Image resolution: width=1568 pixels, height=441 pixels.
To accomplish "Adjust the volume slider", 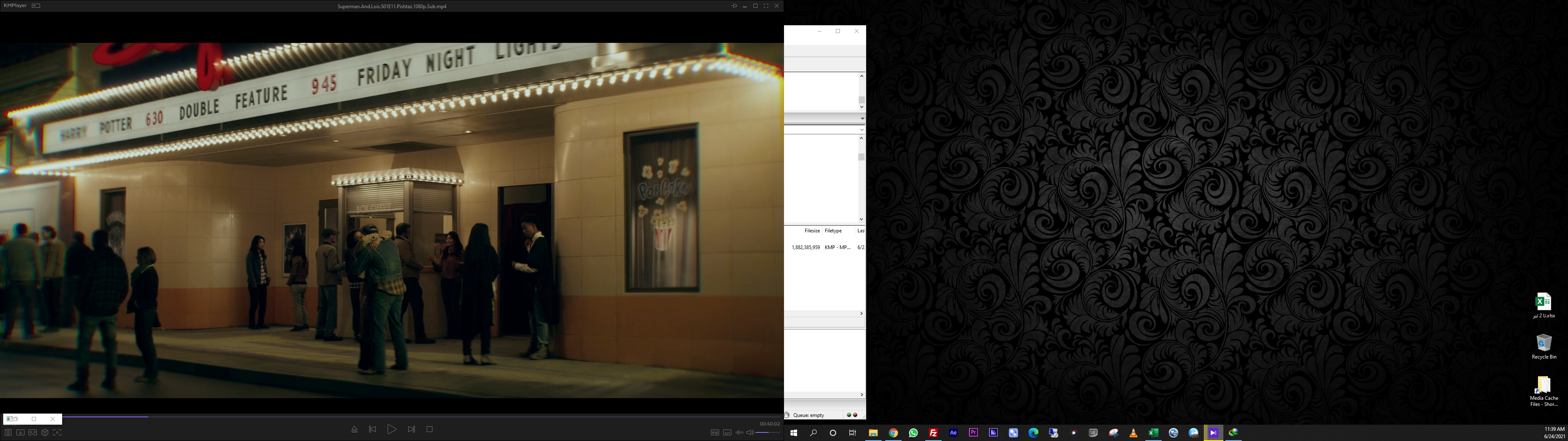I will [768, 432].
